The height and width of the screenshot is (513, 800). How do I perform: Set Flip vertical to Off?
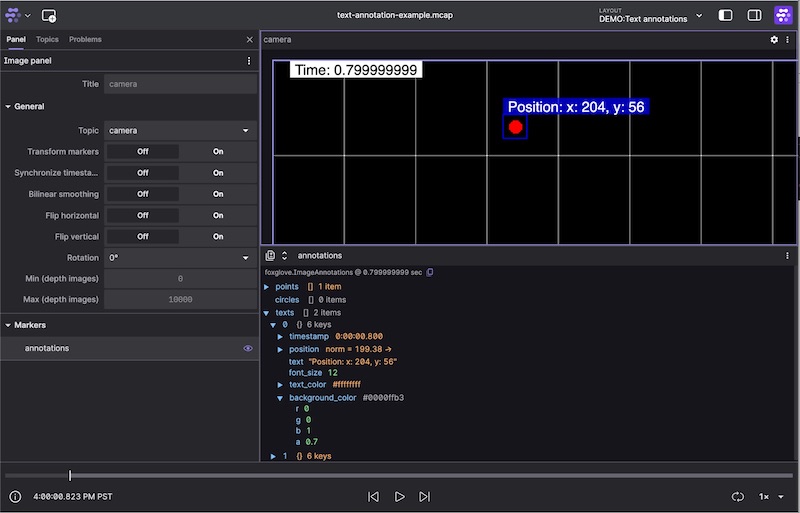pyautogui.click(x=143, y=236)
